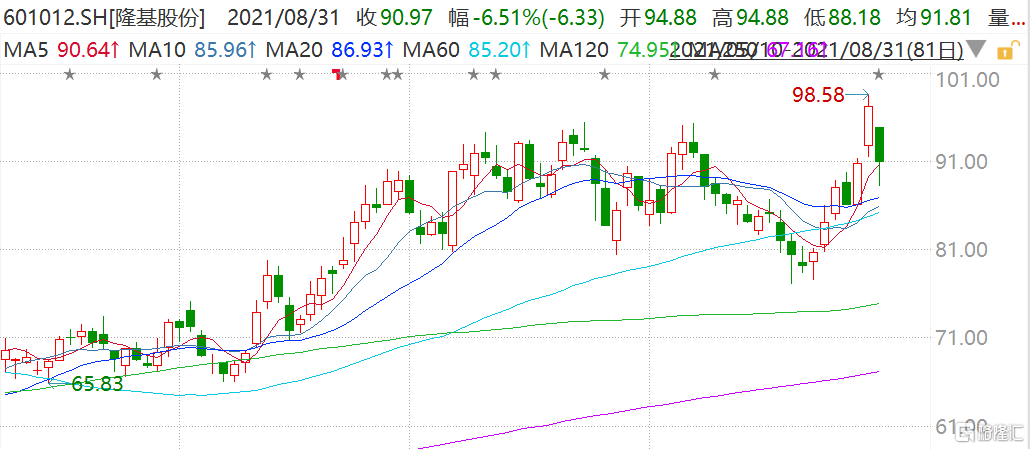Image resolution: width=1030 pixels, height=449 pixels.
Task: Click the MA20 86.93 indicator label
Action: point(329,49)
